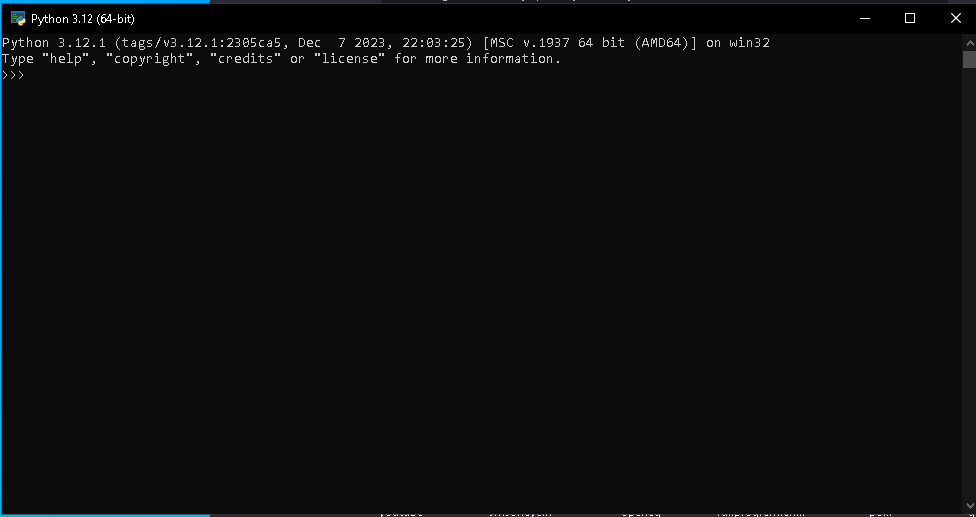Close the Python 3.12 console window
Screen dimensions: 976x517
click(955, 19)
